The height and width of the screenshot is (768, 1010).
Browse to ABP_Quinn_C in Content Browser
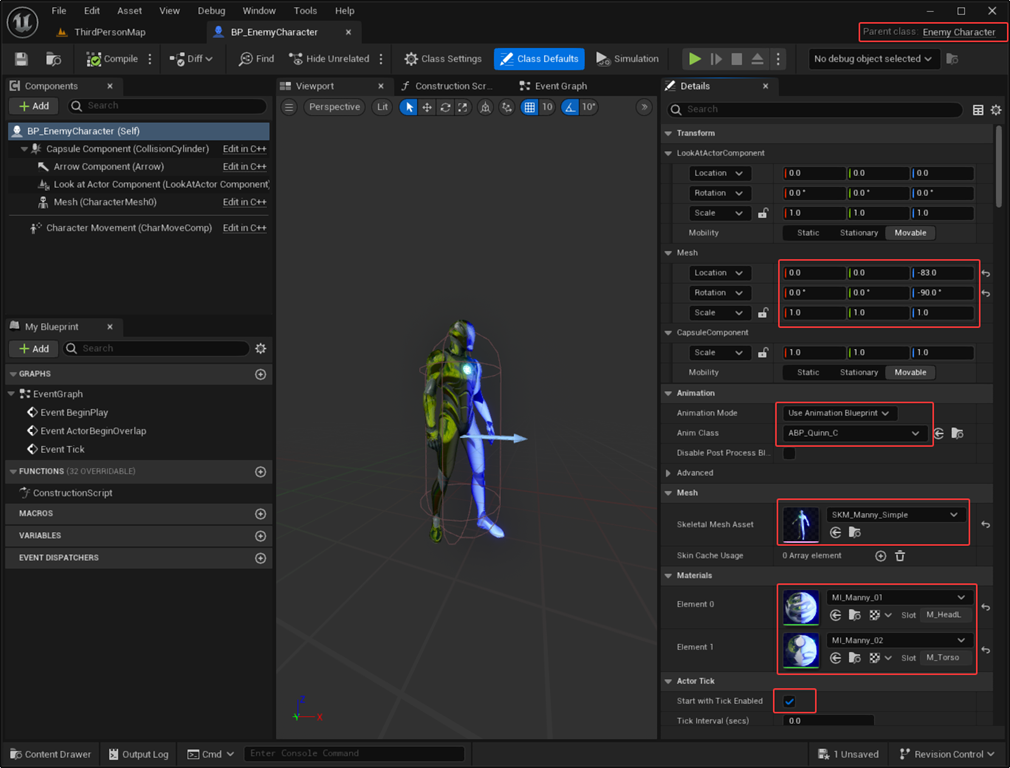coord(957,433)
